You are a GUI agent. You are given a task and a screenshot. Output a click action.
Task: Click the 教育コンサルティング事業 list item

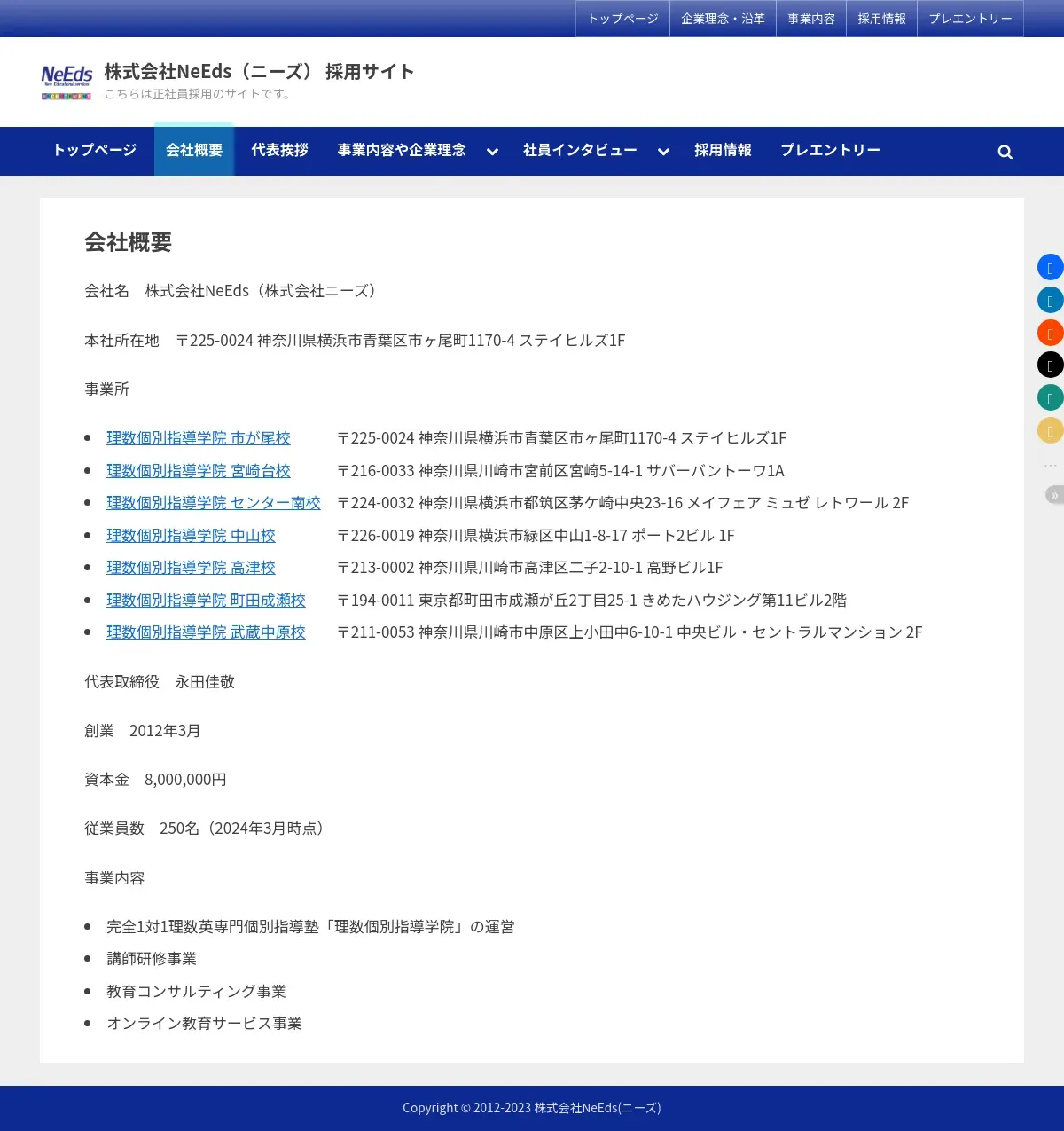pyautogui.click(x=196, y=992)
